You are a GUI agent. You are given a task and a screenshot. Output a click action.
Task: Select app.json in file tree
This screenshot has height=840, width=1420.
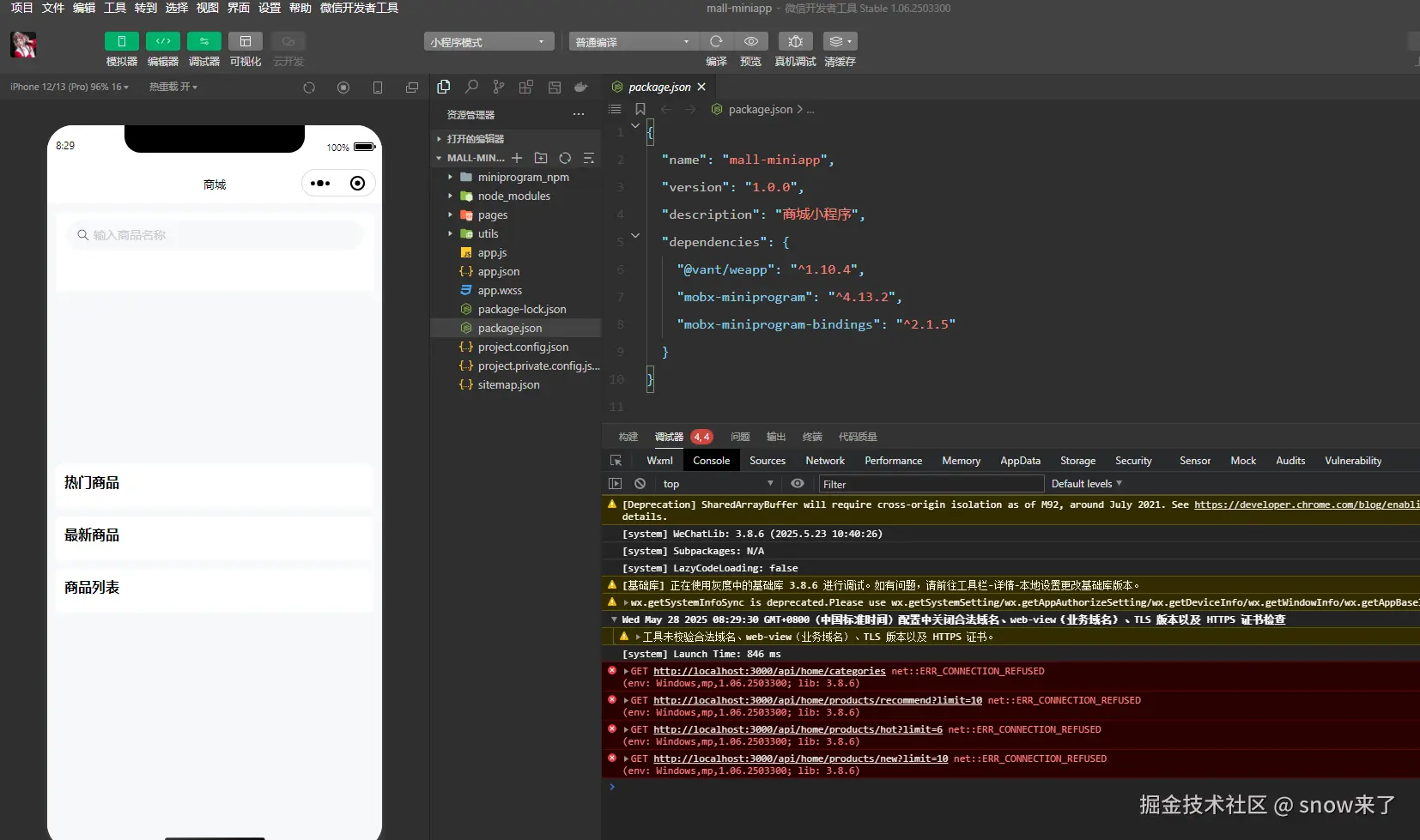pyautogui.click(x=498, y=272)
